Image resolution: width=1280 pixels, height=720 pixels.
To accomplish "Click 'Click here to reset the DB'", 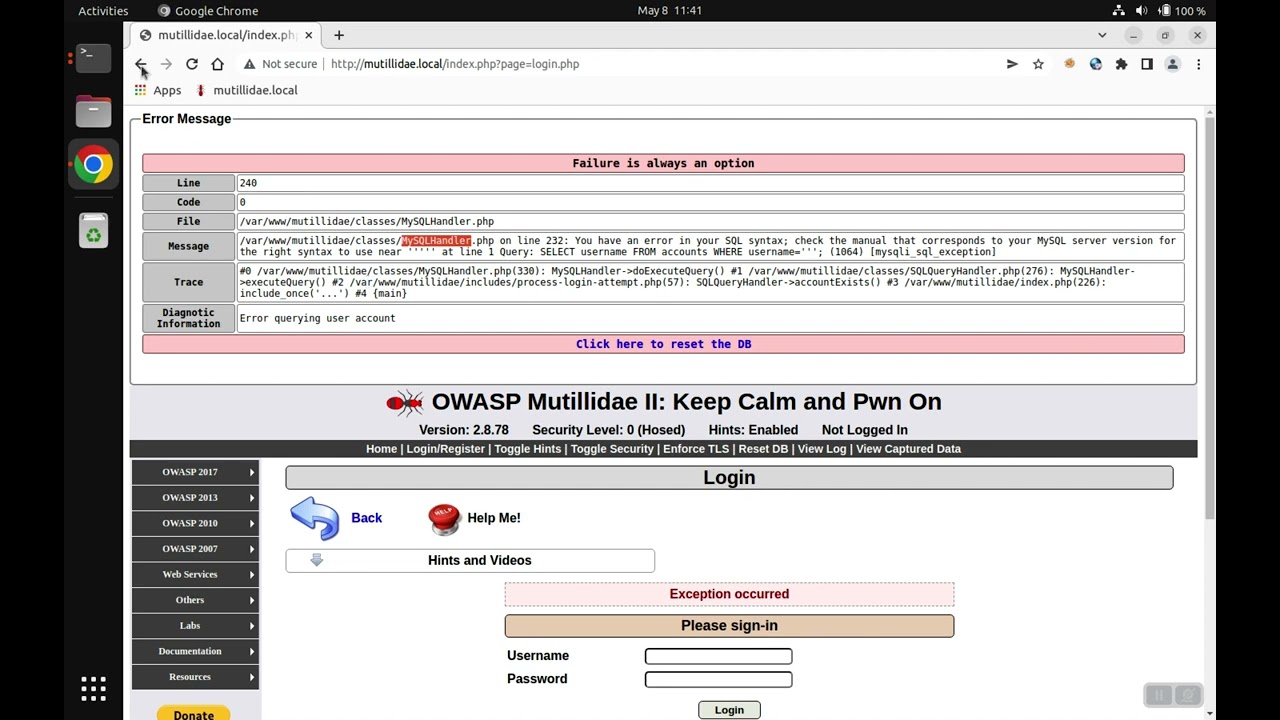I will pos(663,344).
